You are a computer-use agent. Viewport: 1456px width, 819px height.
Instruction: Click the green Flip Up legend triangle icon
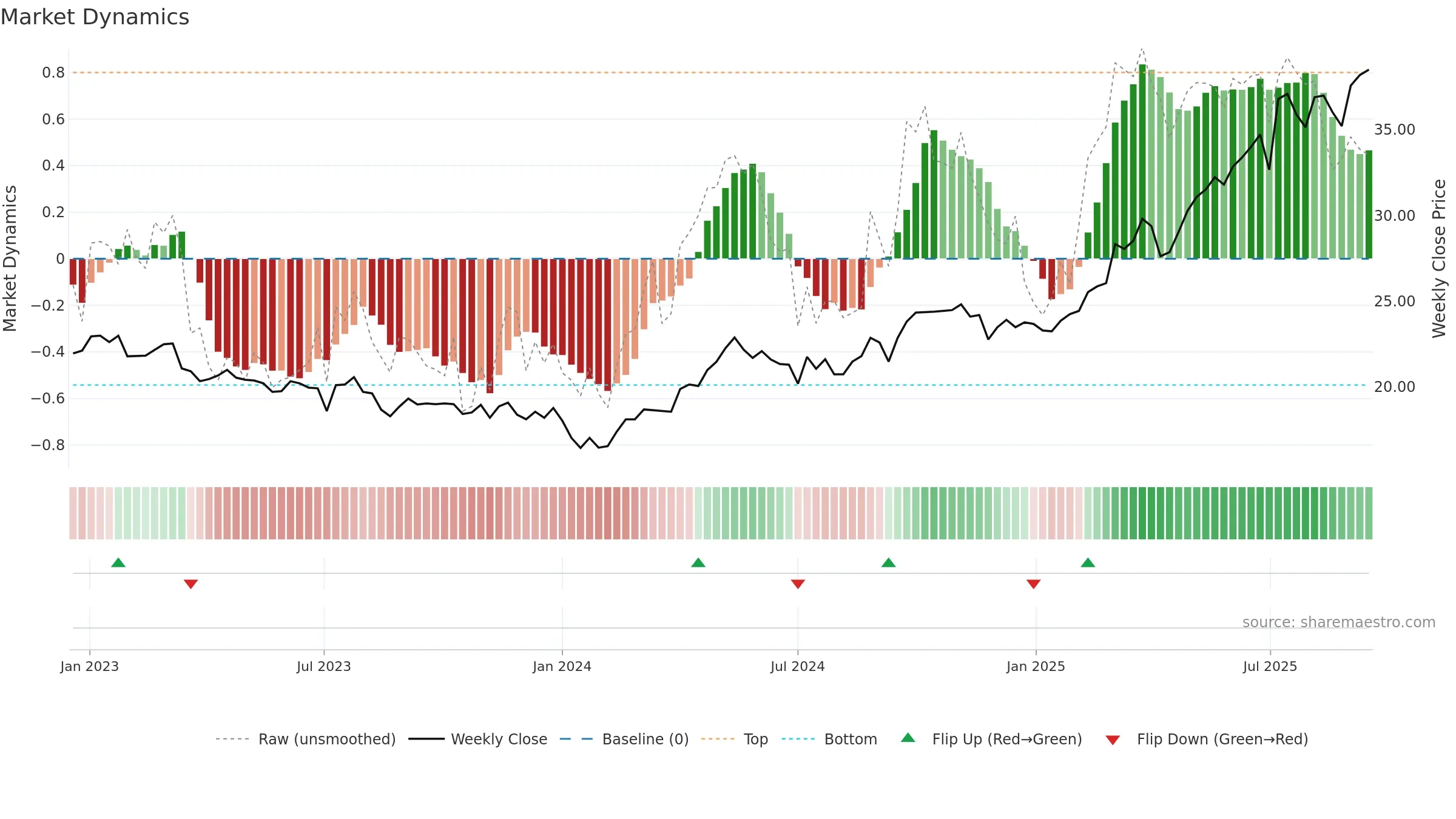click(x=908, y=738)
